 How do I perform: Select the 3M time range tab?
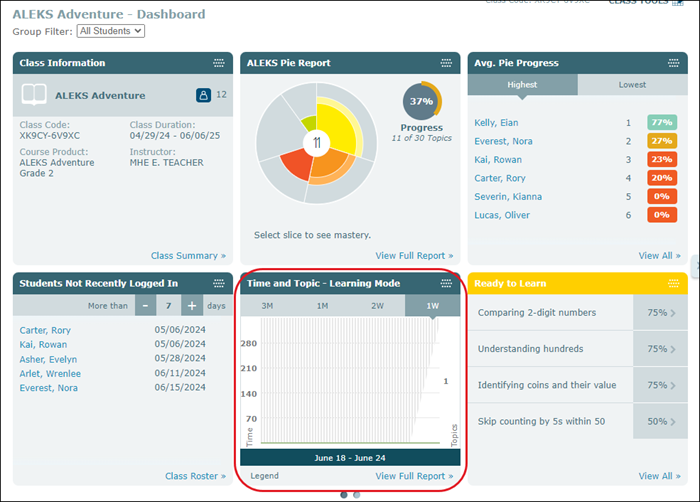click(x=268, y=306)
